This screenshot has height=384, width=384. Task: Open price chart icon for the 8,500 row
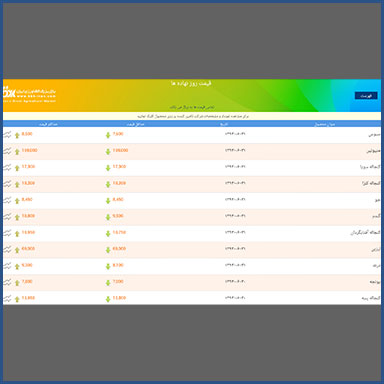[7, 134]
